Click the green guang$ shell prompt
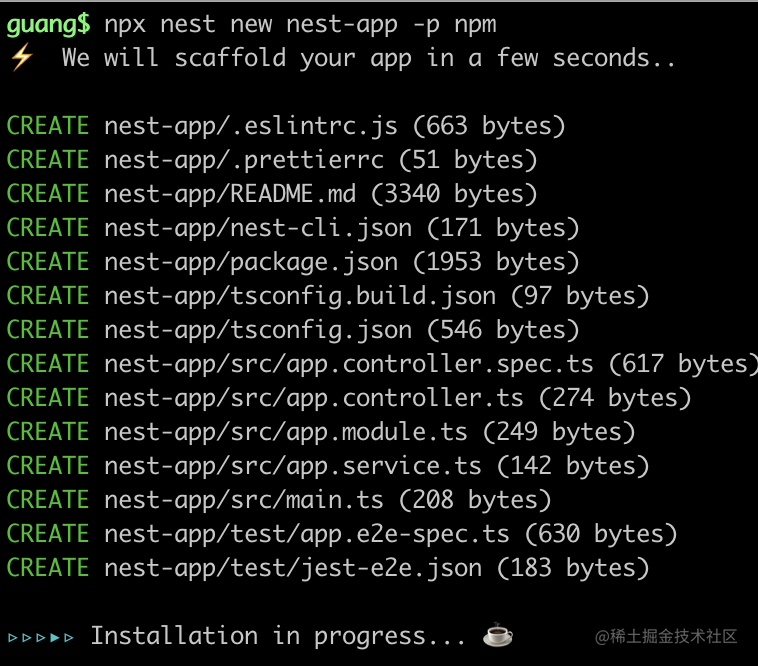 click(x=48, y=23)
